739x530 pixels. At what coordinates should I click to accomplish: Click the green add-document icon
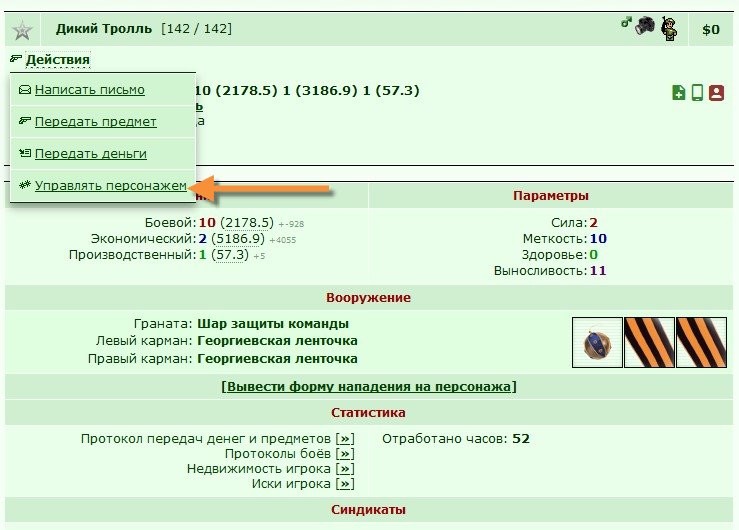point(678,92)
